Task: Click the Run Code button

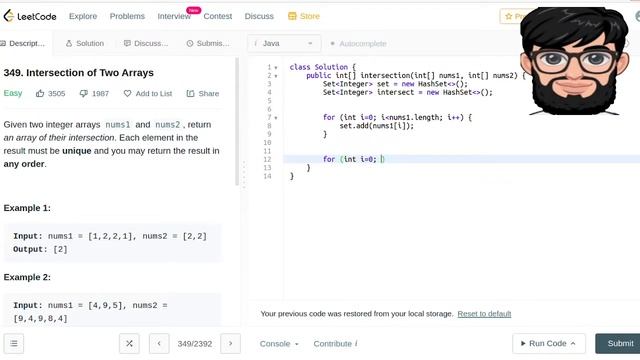Action: [549, 343]
